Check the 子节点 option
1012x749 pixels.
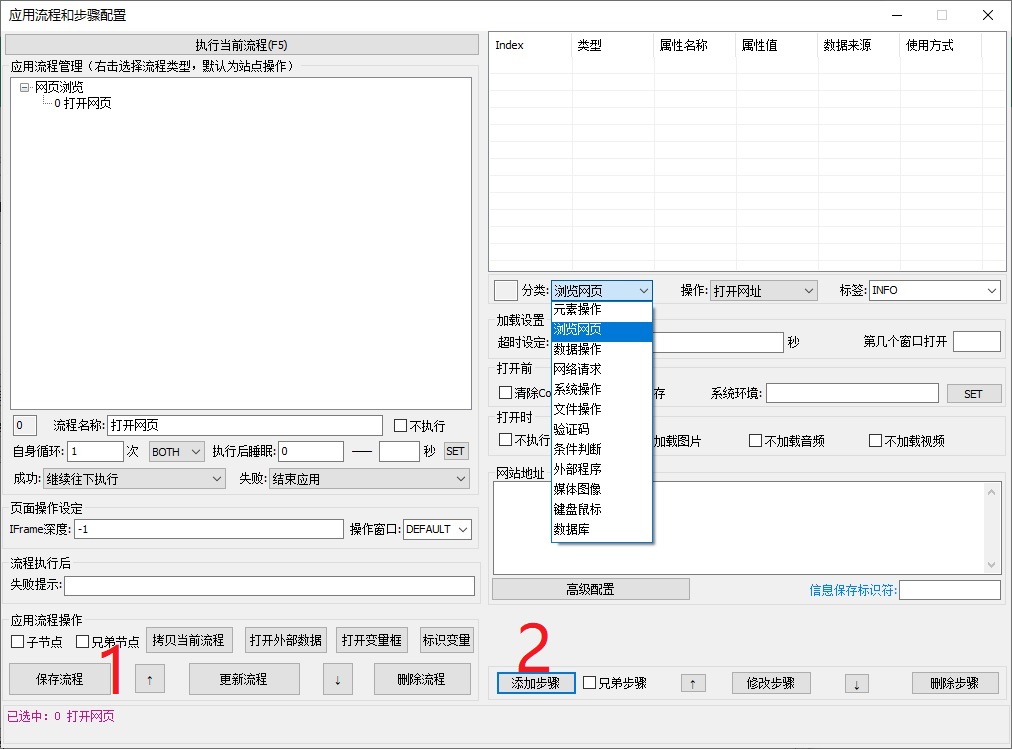(x=17, y=643)
